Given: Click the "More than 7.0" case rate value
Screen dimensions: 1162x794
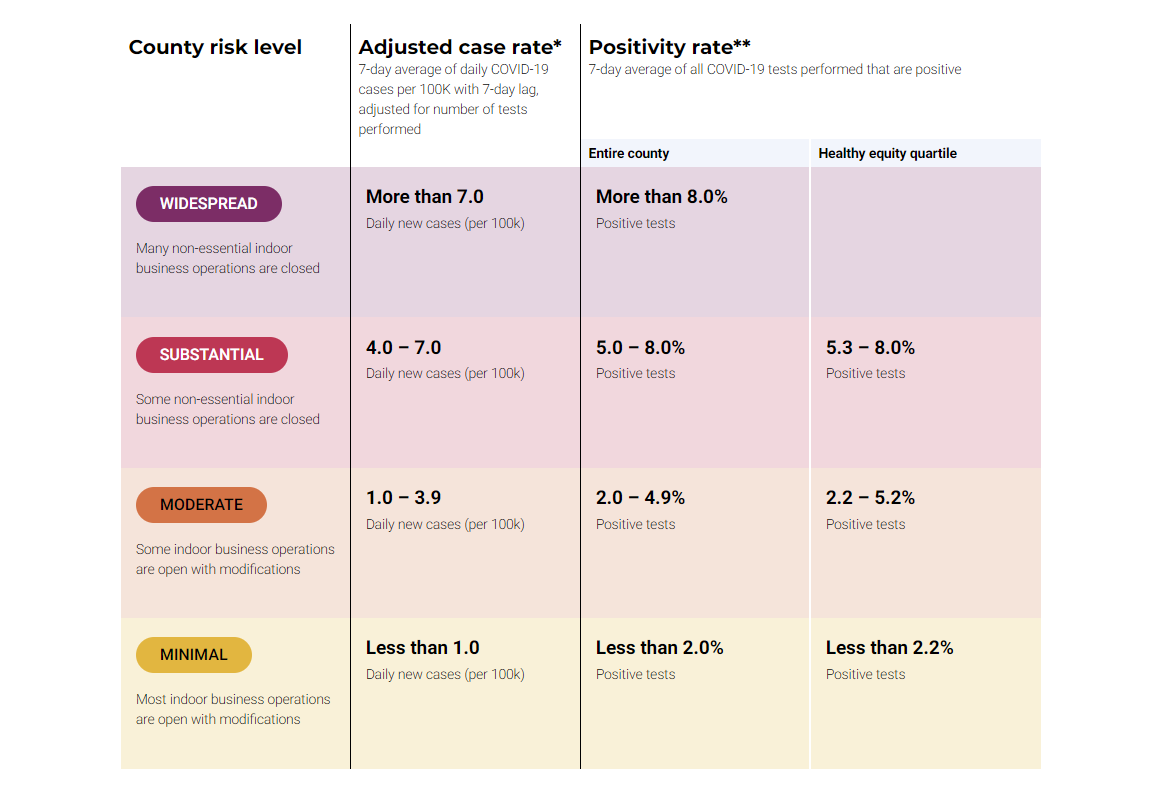Looking at the screenshot, I should (x=424, y=197).
